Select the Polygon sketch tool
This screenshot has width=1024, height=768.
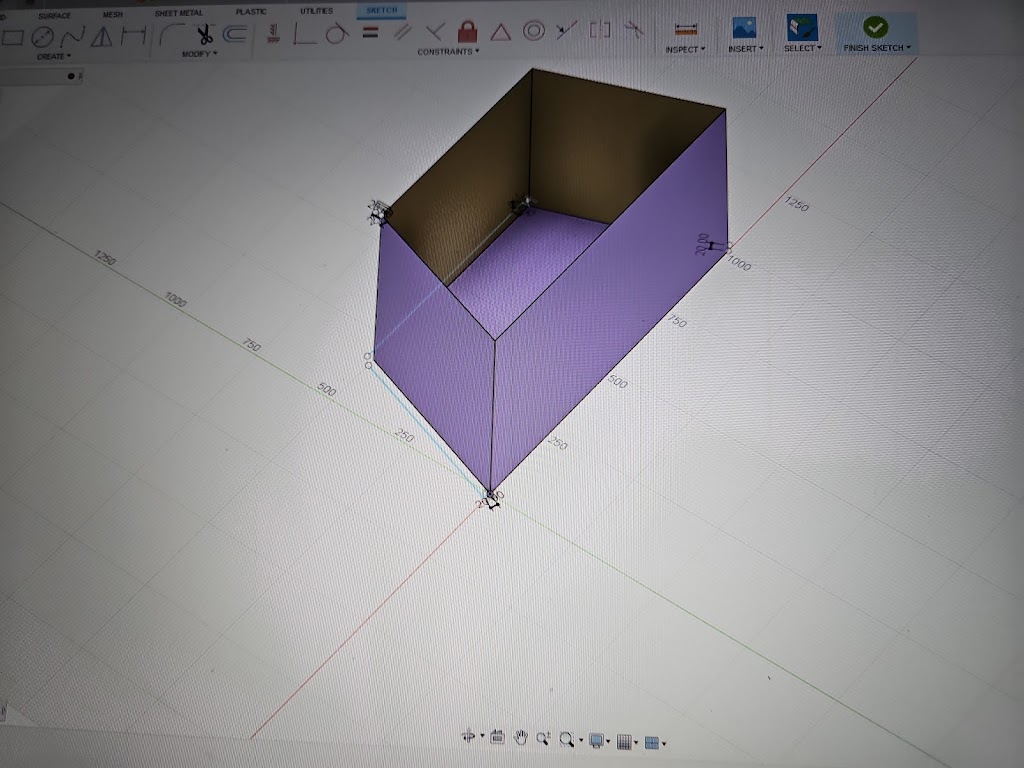point(101,37)
